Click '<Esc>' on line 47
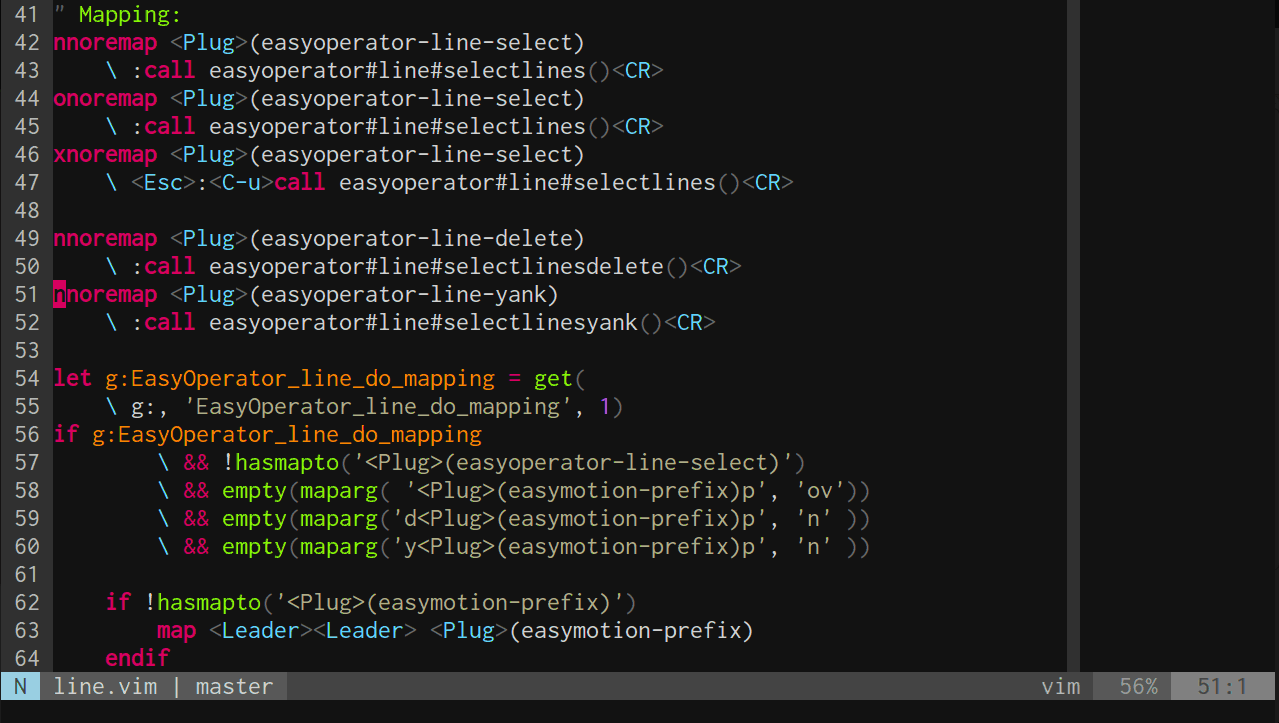The height and width of the screenshot is (723, 1279). 164,183
